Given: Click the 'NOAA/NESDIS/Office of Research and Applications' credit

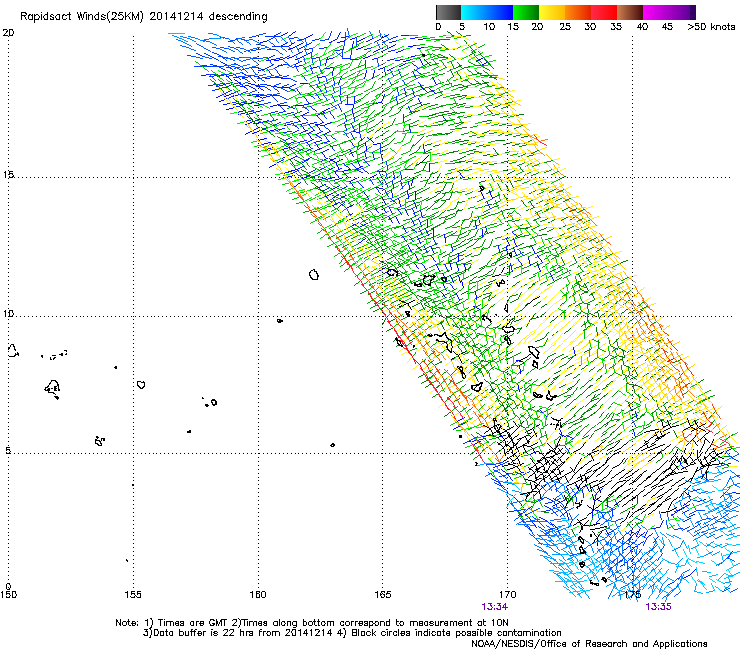Looking at the screenshot, I should coord(589,644).
